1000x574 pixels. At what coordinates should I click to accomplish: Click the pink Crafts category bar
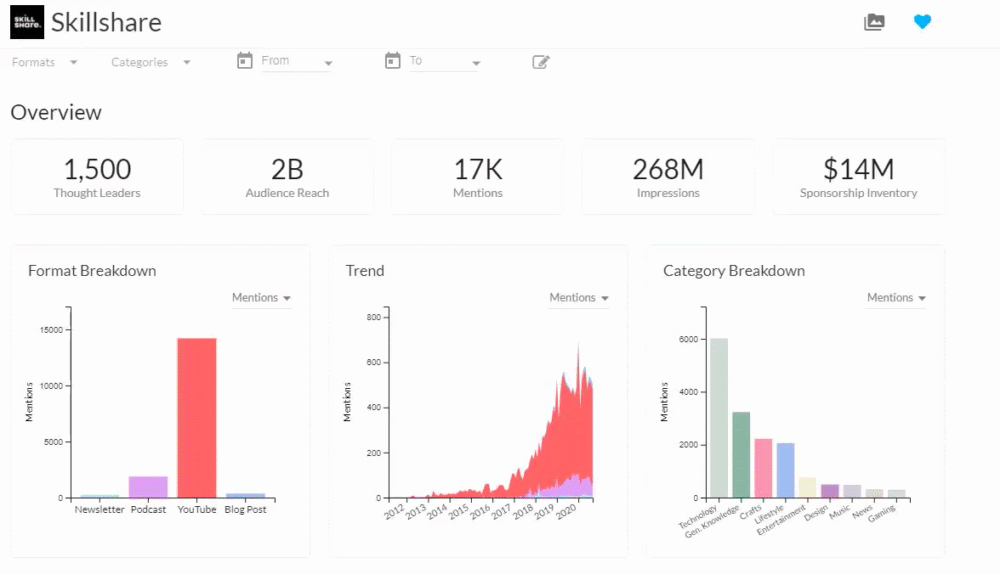[x=763, y=468]
